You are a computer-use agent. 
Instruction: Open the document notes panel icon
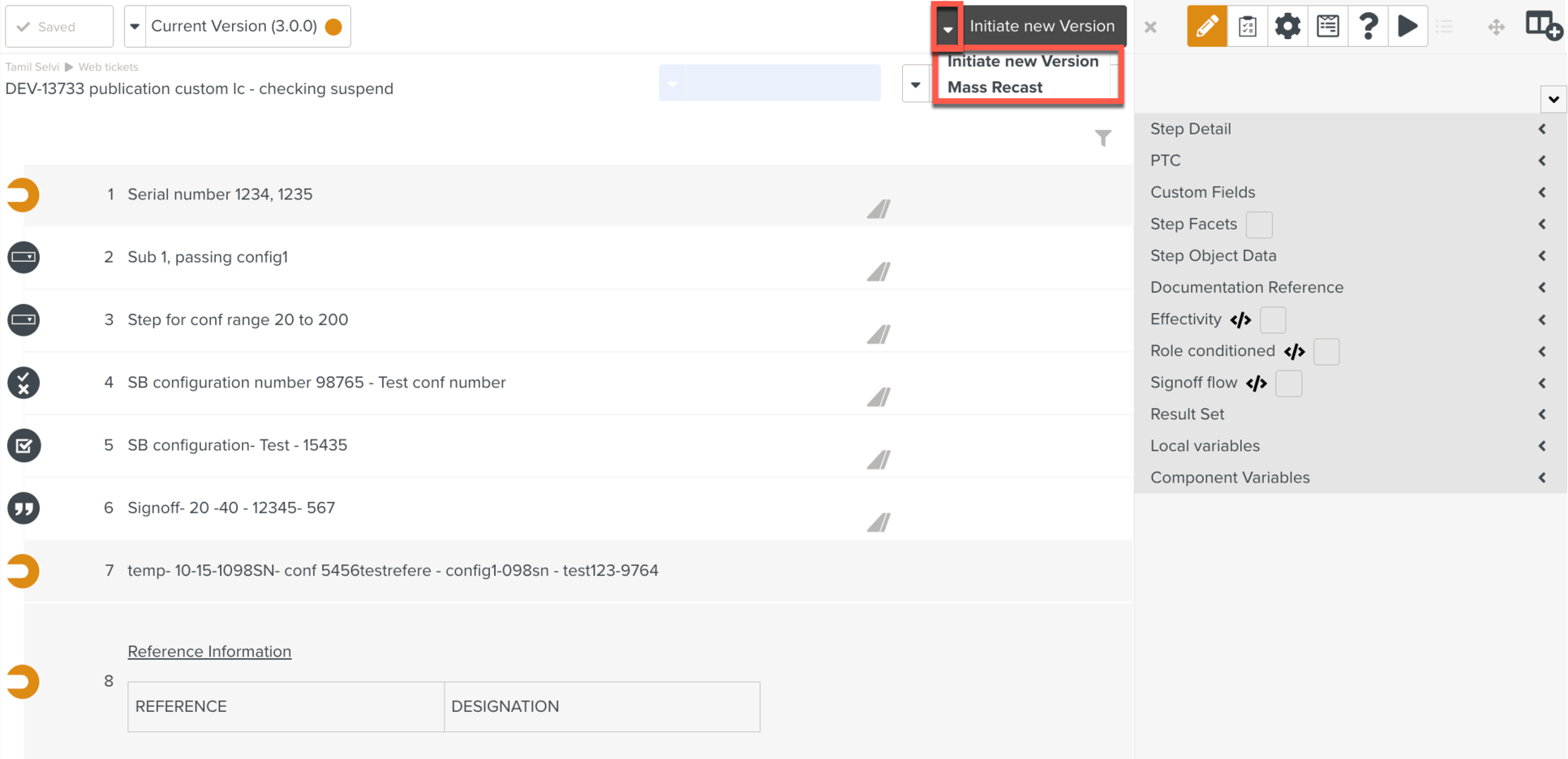click(x=1327, y=25)
